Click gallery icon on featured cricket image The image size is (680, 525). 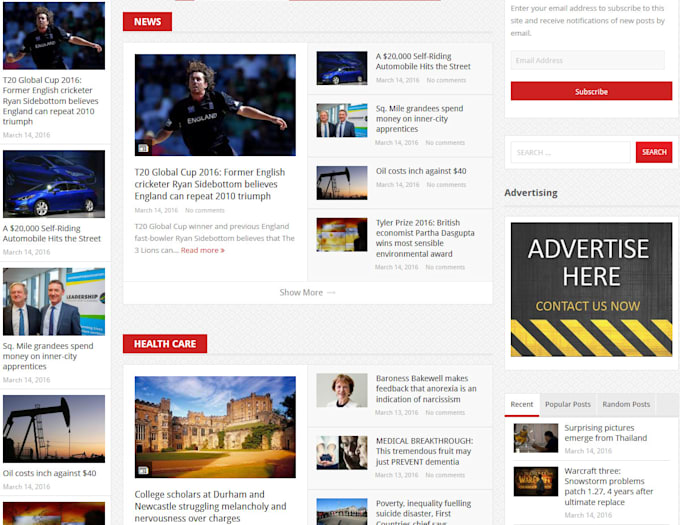[x=143, y=148]
